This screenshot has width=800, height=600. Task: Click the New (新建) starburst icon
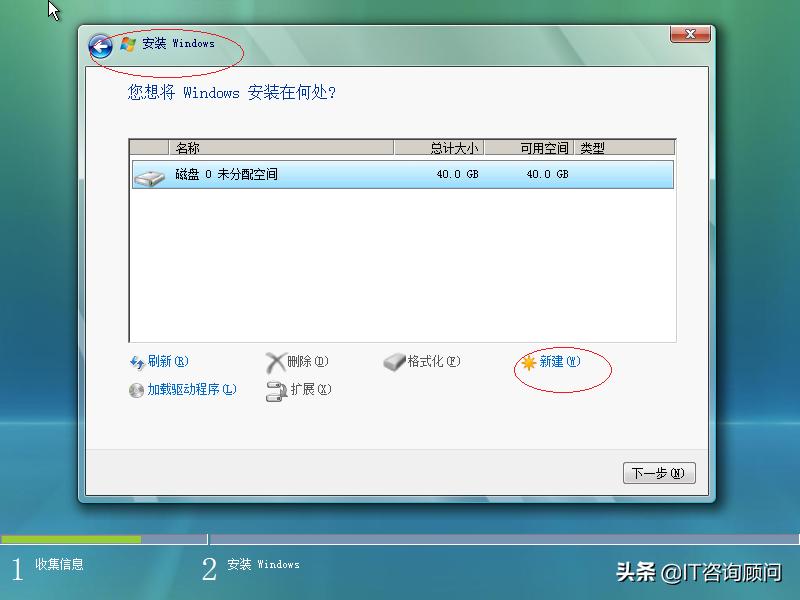tap(530, 362)
